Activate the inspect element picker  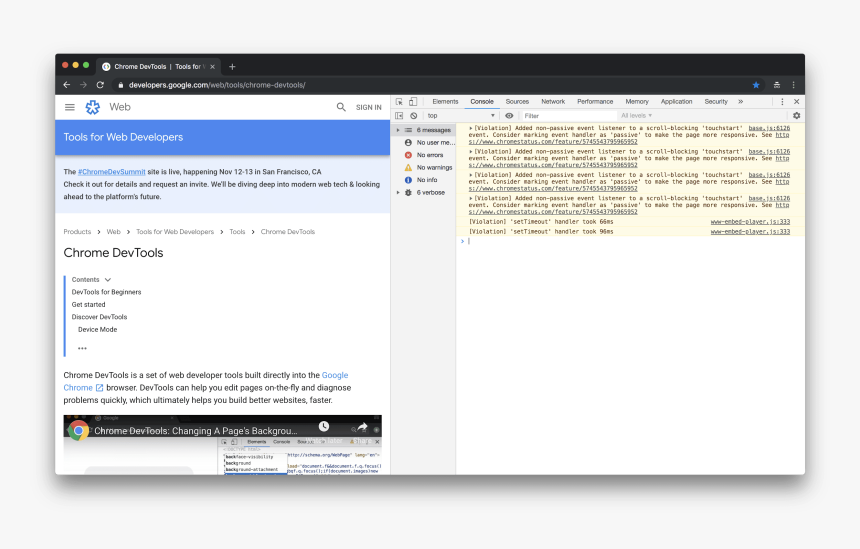pyautogui.click(x=399, y=101)
